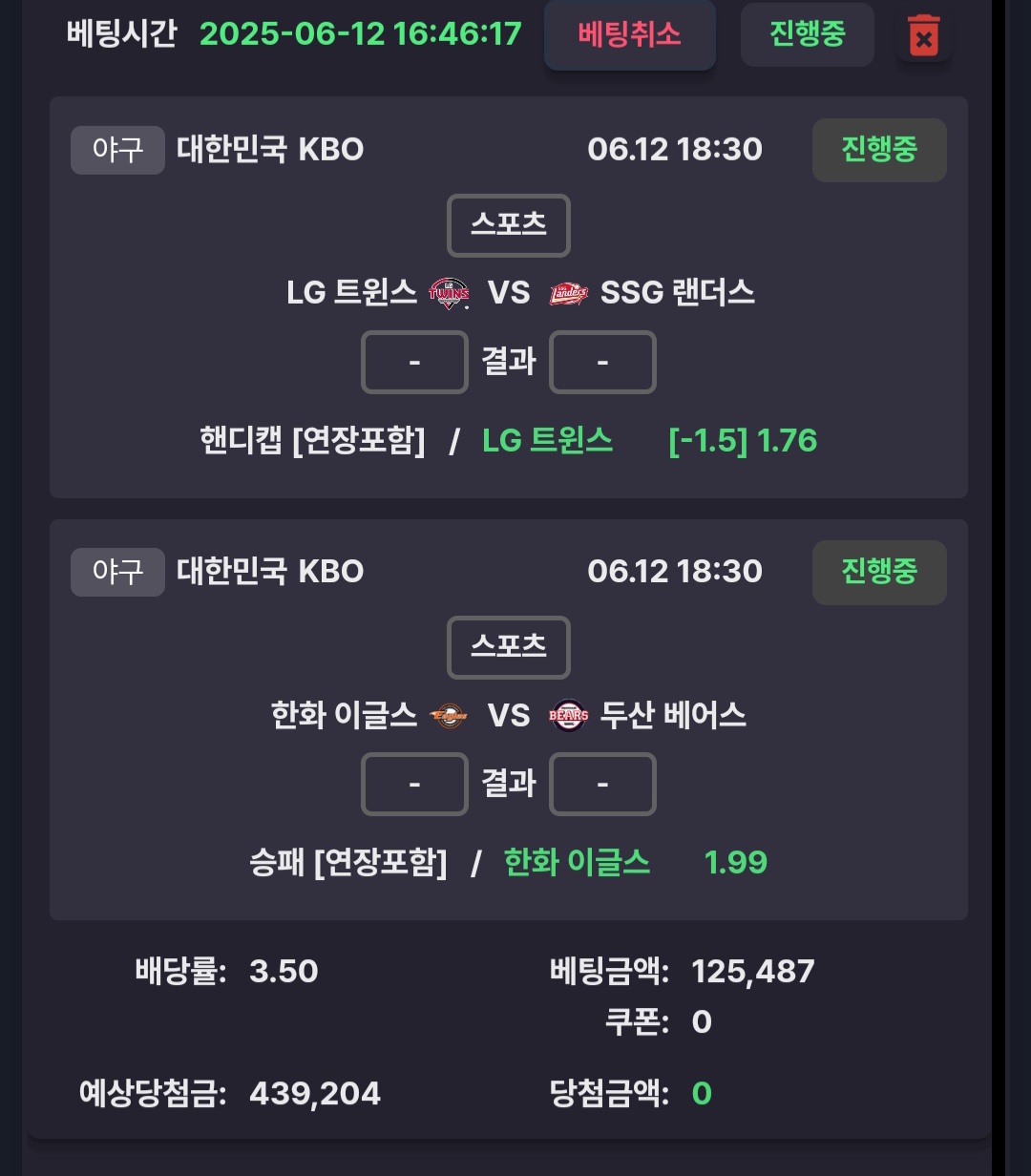The height and width of the screenshot is (1176, 1031).
Task: Click the 스포츠 label of LG match
Action: (x=509, y=225)
